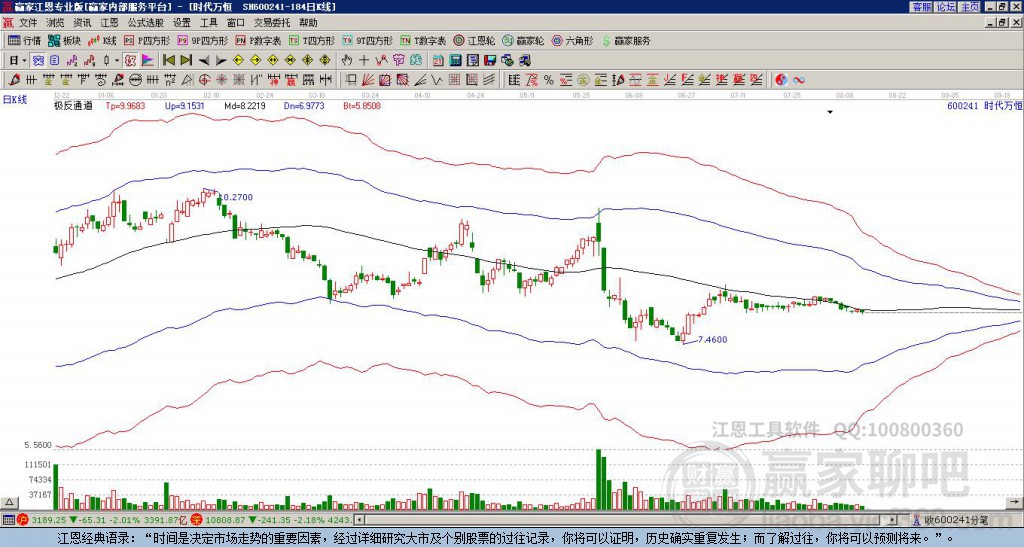The image size is (1024, 548).
Task: Open the 文件 menu
Action: point(28,23)
